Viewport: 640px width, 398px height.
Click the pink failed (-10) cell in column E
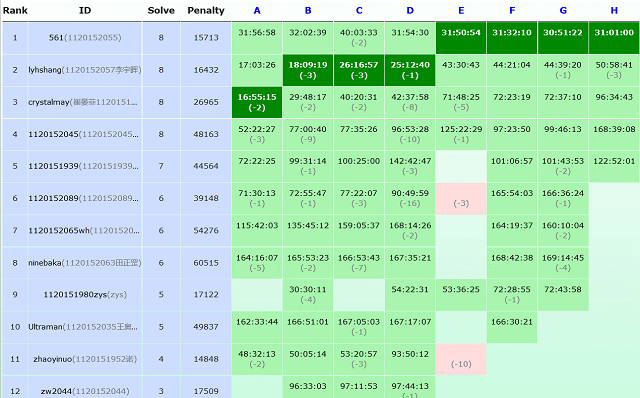tap(461, 359)
